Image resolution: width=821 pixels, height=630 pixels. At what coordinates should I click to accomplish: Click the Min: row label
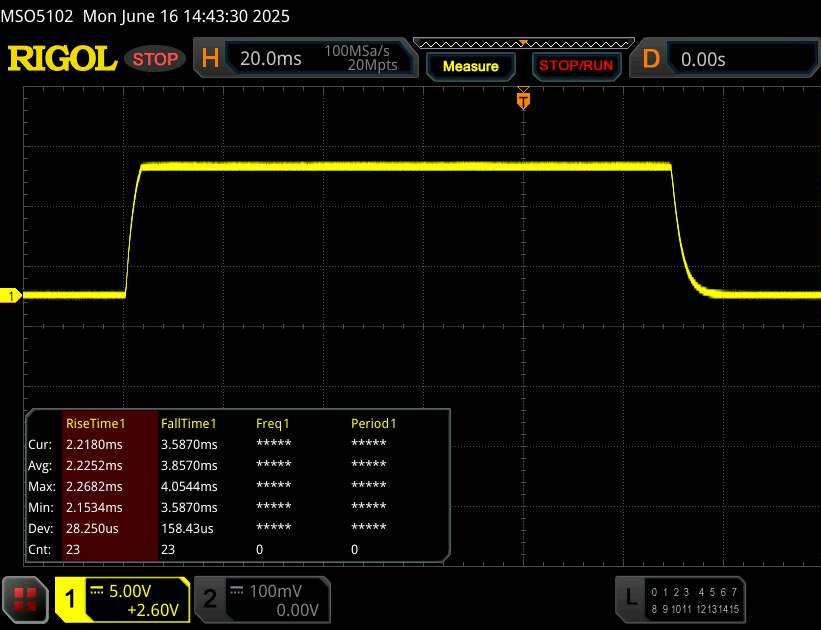(41, 507)
